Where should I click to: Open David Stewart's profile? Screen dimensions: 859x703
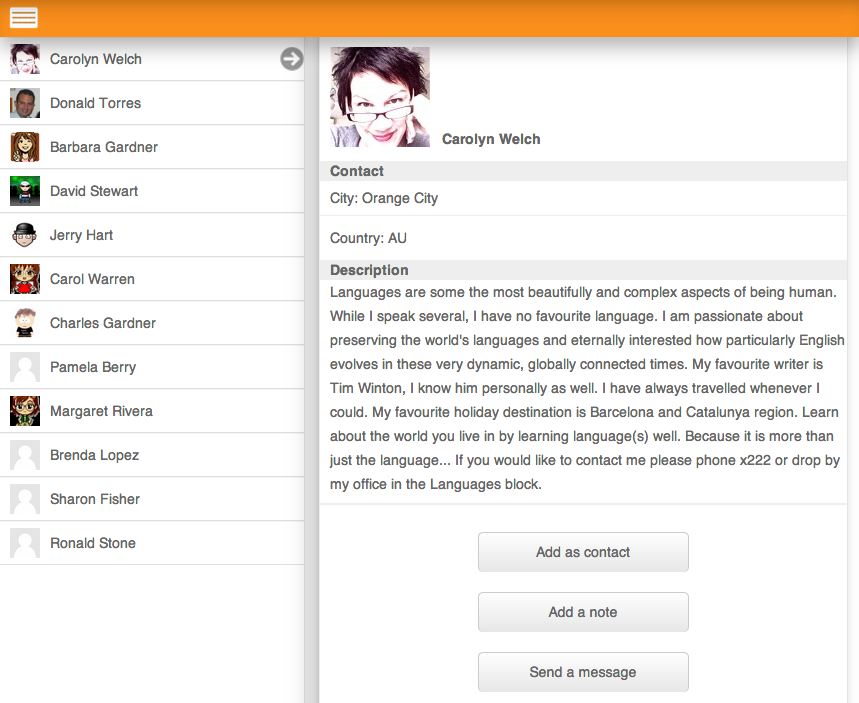[152, 191]
